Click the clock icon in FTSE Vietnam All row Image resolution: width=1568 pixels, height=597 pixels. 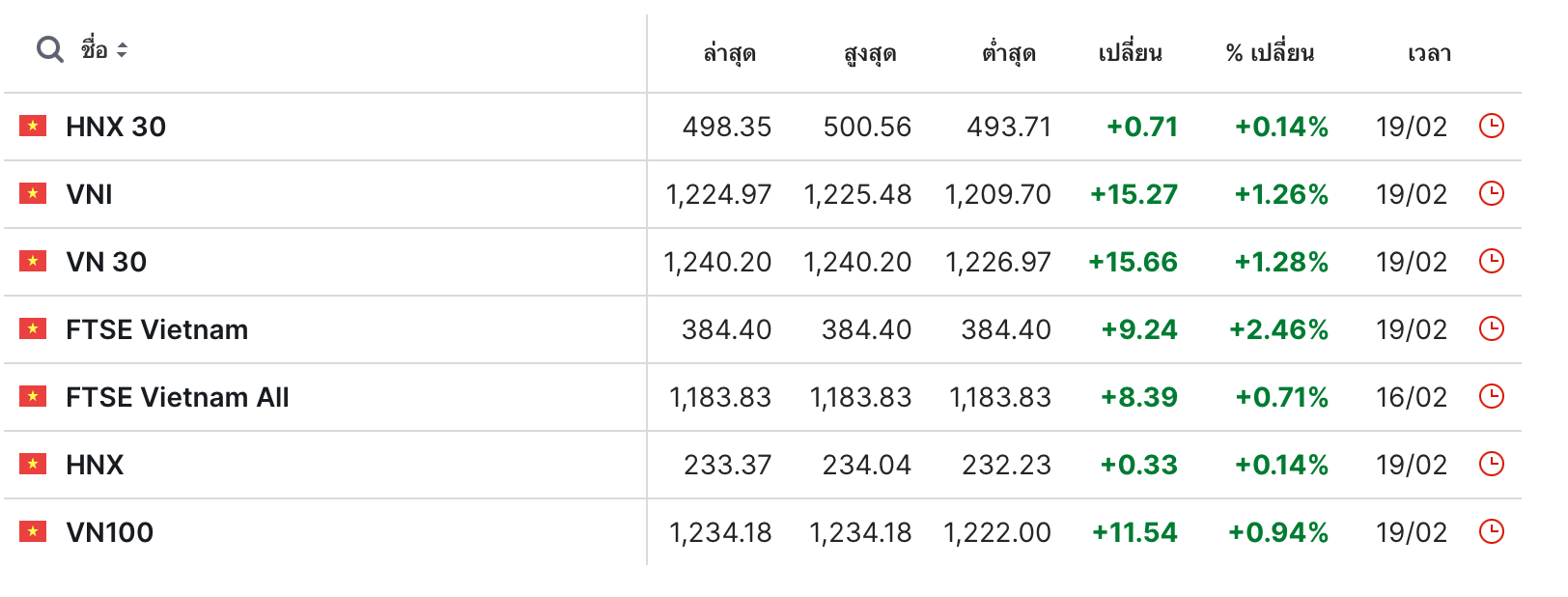[x=1492, y=396]
